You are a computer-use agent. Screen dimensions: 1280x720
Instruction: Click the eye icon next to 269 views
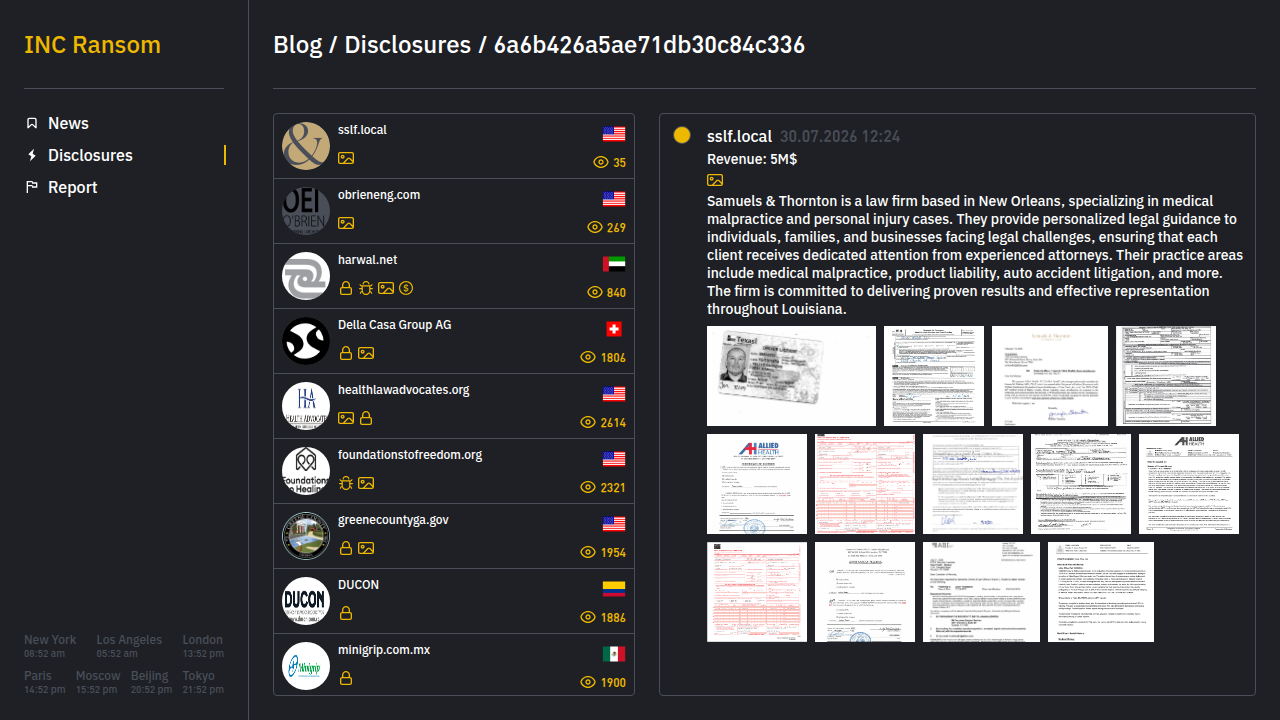(595, 227)
